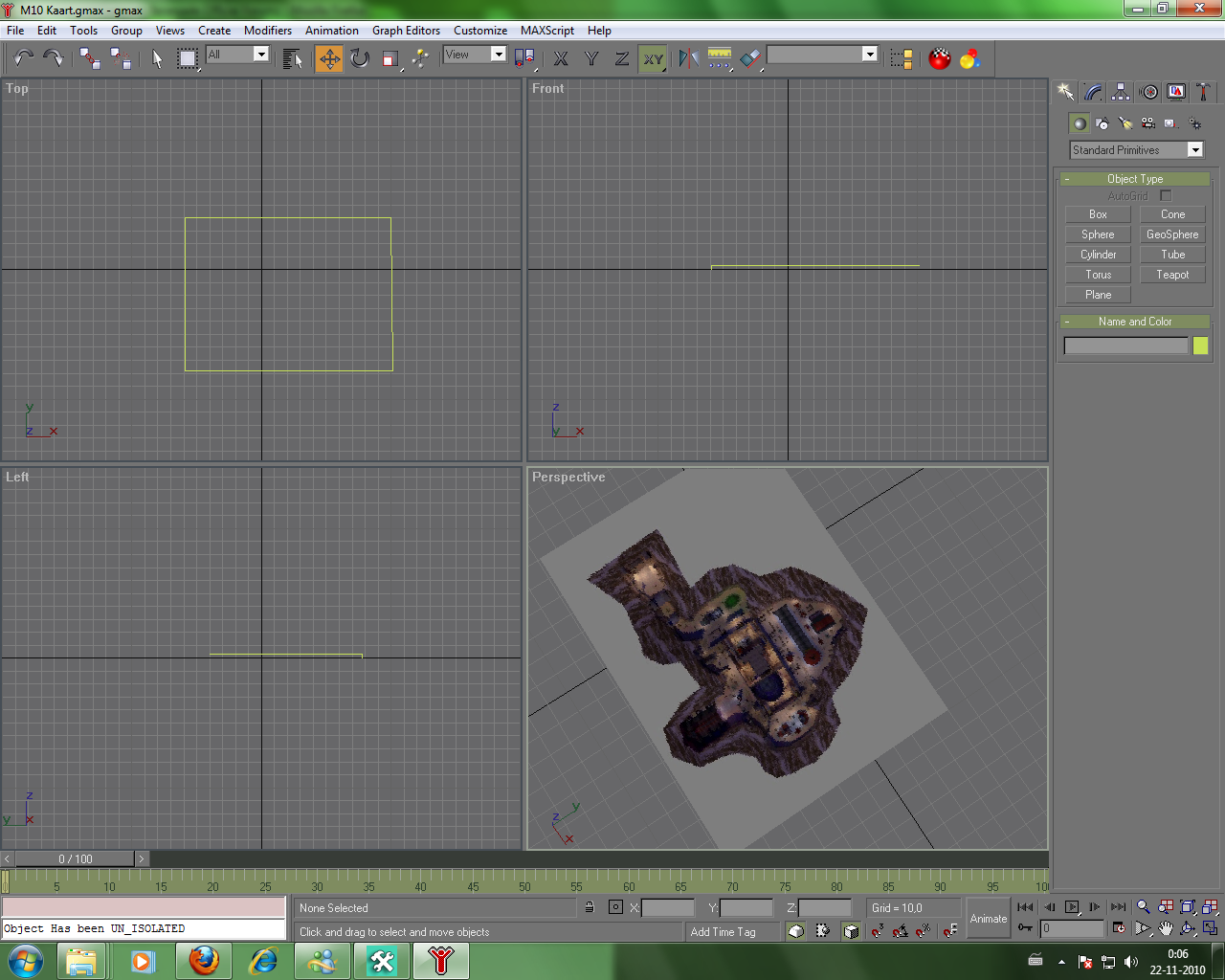Select the Rotate tool in the toolbar

point(360,59)
